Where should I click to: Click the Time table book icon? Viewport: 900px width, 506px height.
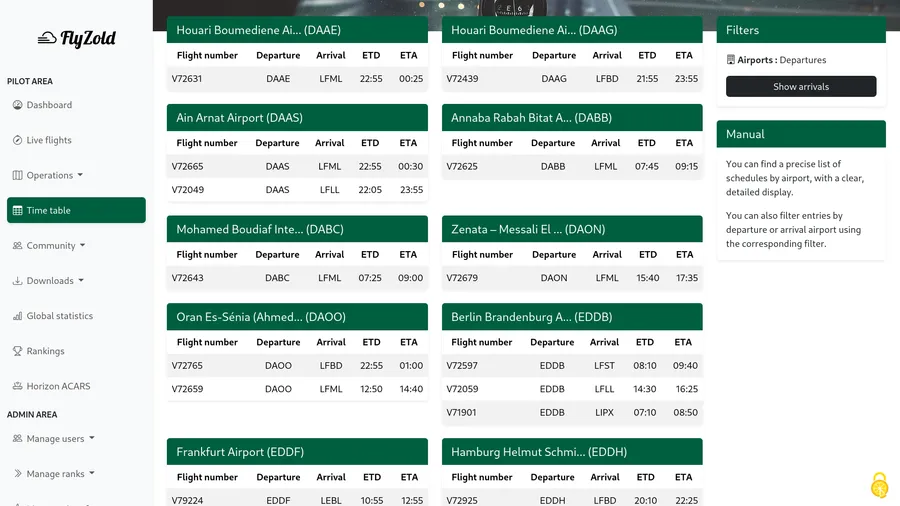18,211
